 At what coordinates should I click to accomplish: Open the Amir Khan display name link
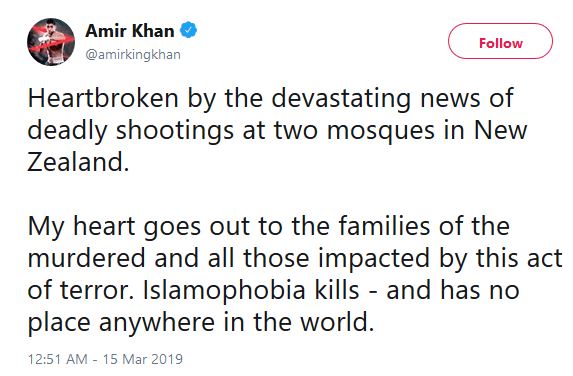[130, 31]
